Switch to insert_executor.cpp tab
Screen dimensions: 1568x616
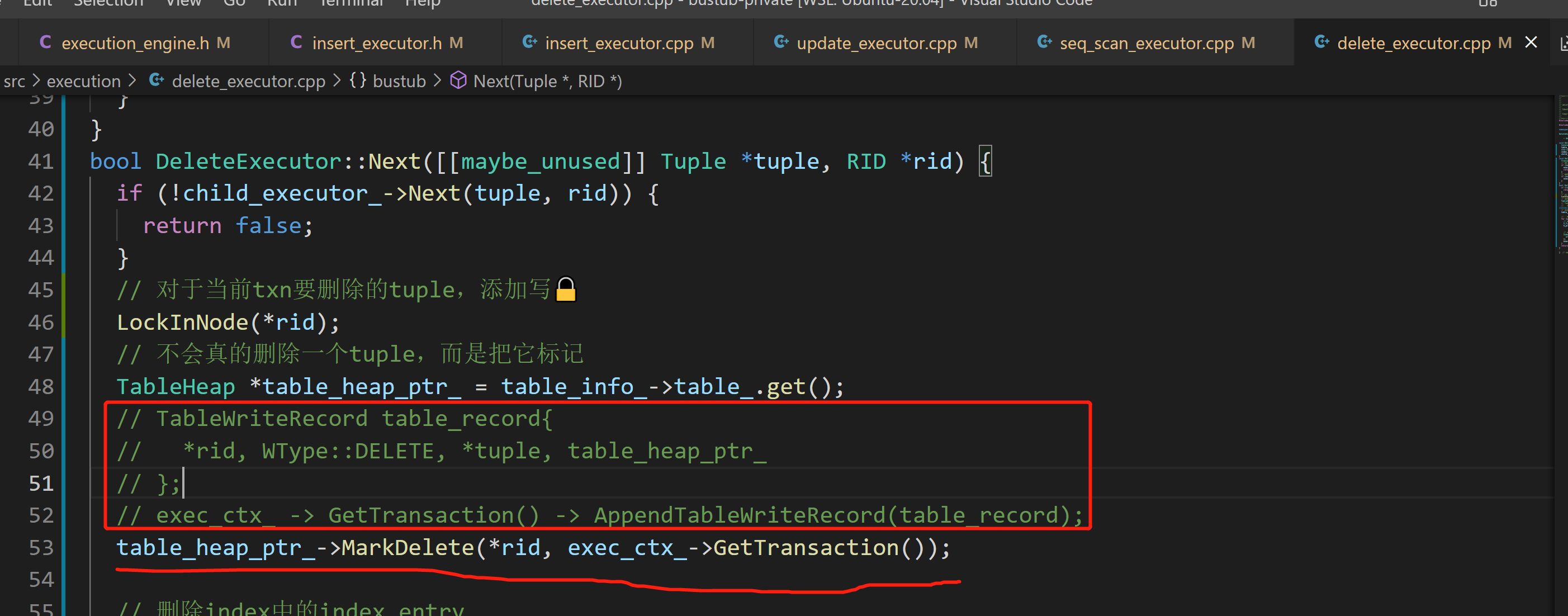tap(618, 43)
